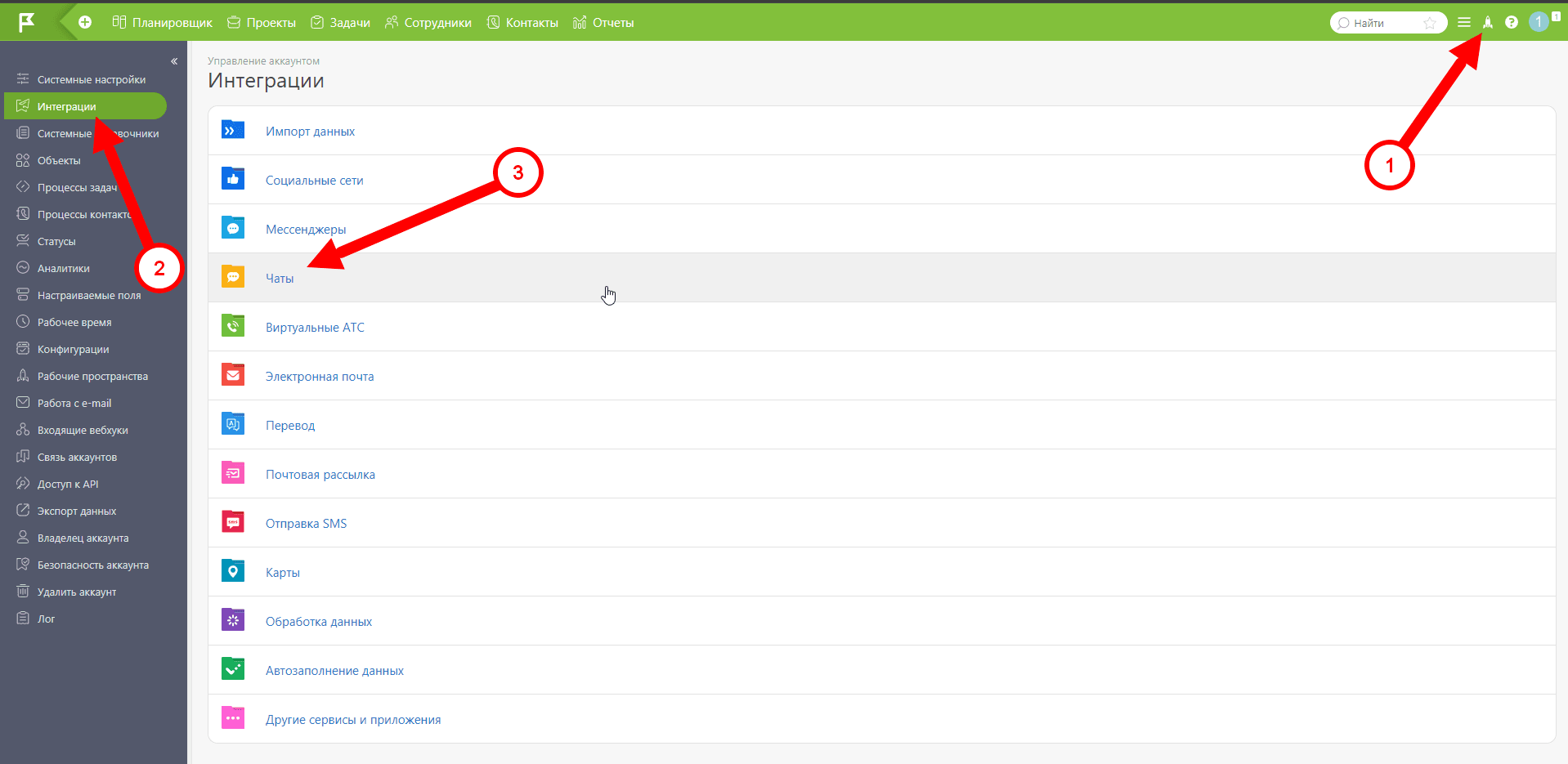1568x764 pixels.
Task: Click the Электронная почта envelope icon
Action: click(233, 375)
